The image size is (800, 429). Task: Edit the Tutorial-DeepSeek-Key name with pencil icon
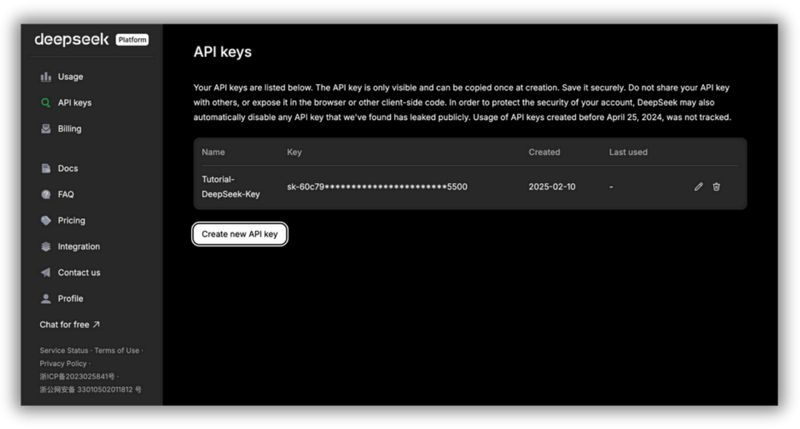(698, 187)
